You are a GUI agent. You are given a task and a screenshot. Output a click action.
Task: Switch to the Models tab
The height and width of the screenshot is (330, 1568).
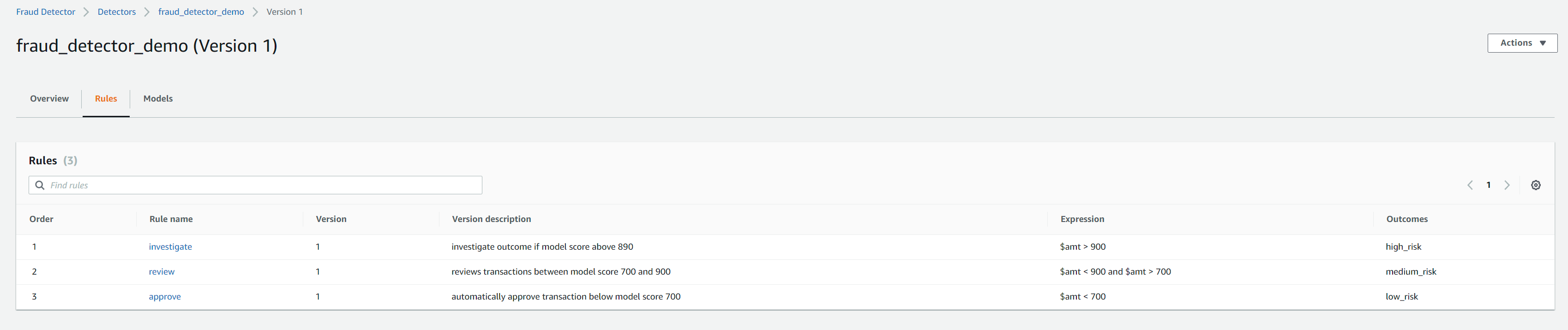pos(158,99)
